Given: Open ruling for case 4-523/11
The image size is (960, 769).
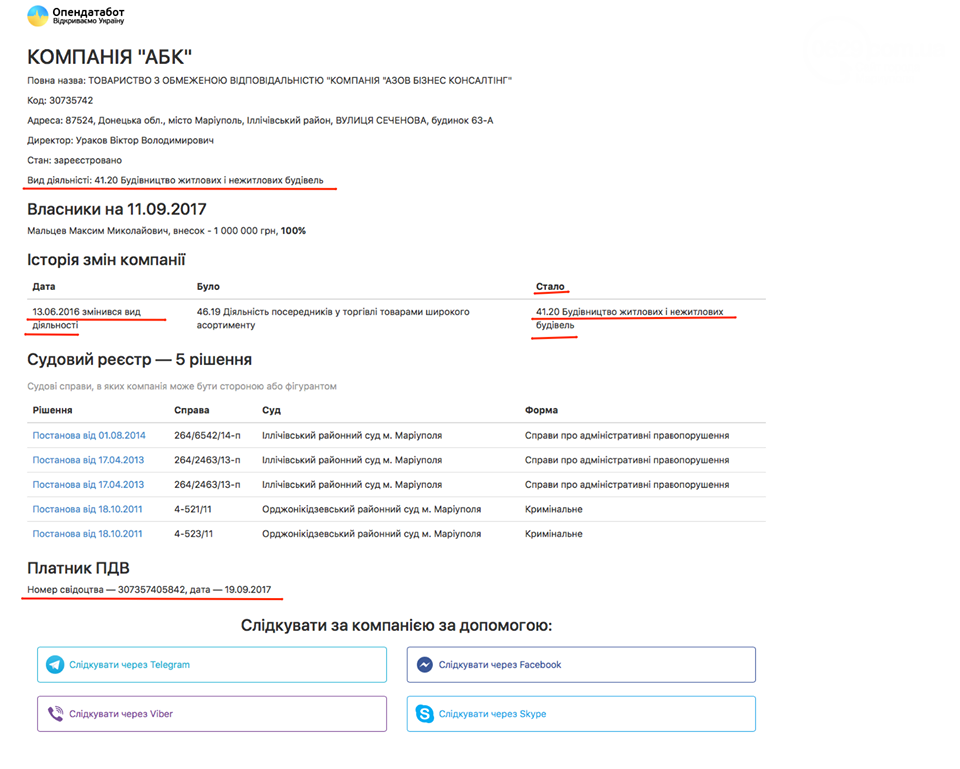Looking at the screenshot, I should click(x=87, y=534).
